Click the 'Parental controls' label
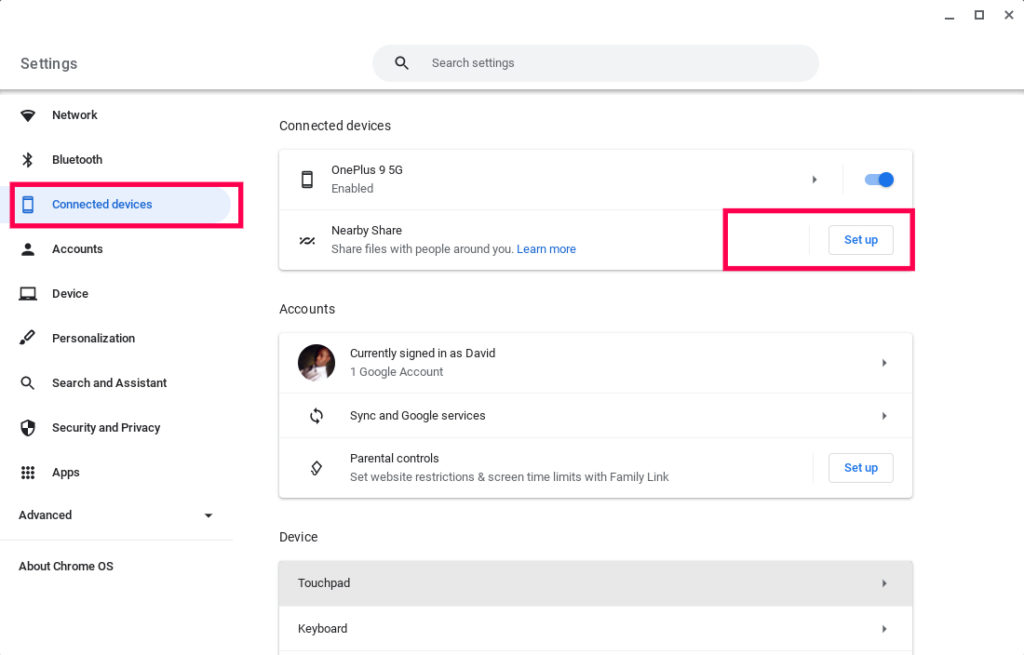This screenshot has width=1024, height=655. coord(394,458)
